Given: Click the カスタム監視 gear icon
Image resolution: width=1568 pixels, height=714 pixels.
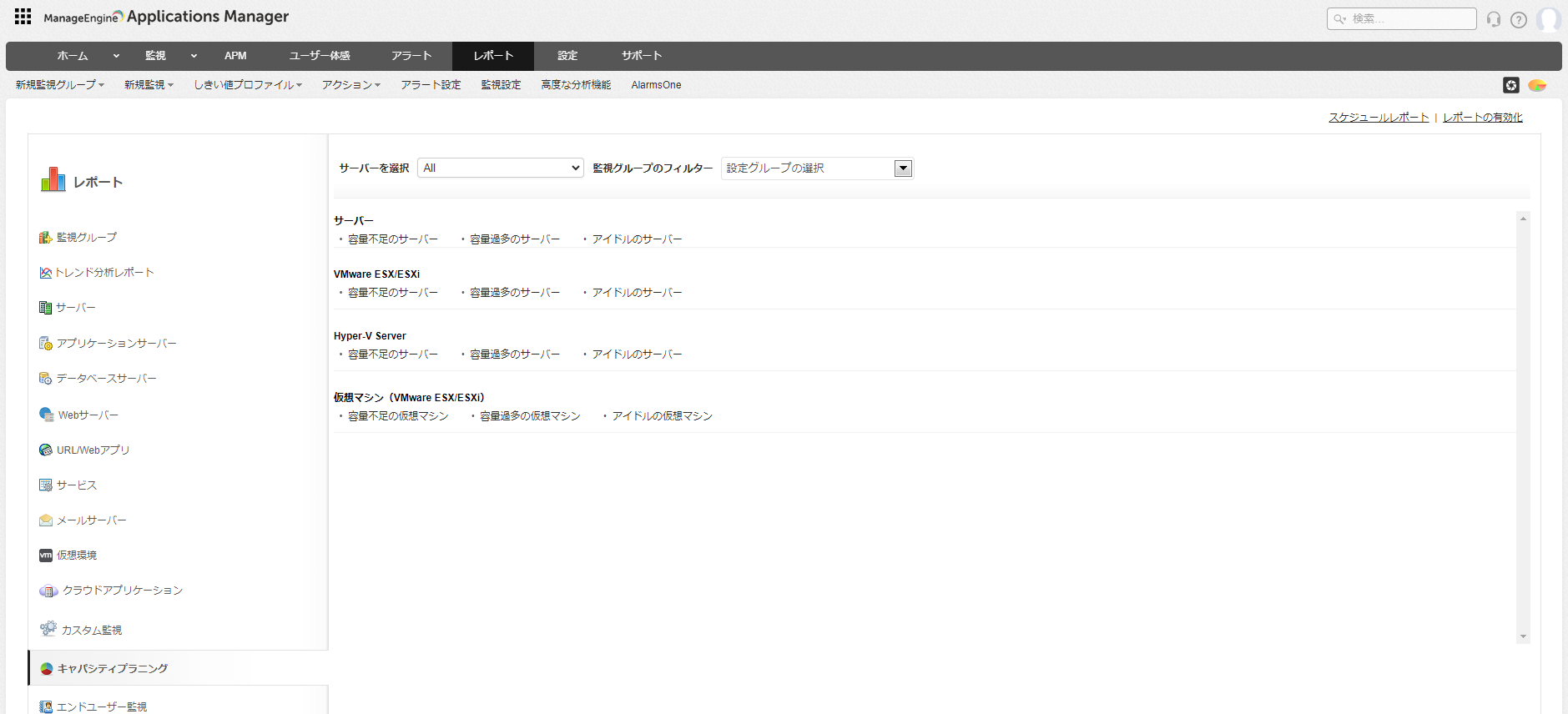Looking at the screenshot, I should 48,629.
